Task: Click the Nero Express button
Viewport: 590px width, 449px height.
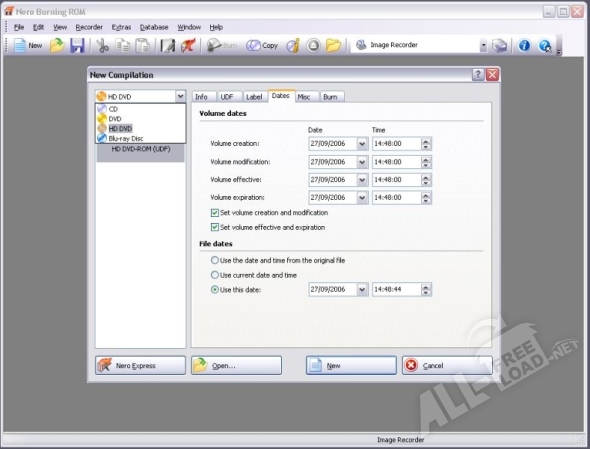Action: [140, 365]
